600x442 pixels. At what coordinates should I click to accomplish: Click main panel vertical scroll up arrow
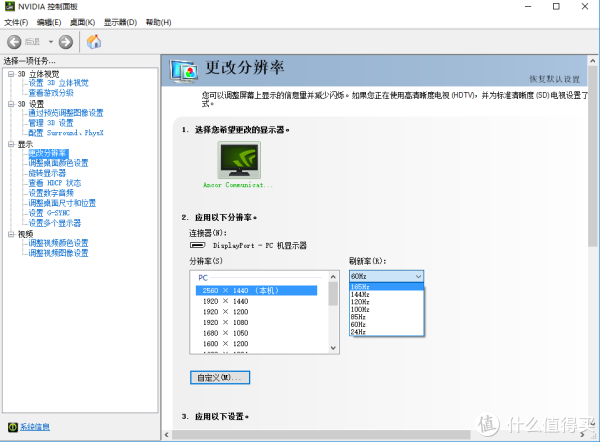point(592,61)
